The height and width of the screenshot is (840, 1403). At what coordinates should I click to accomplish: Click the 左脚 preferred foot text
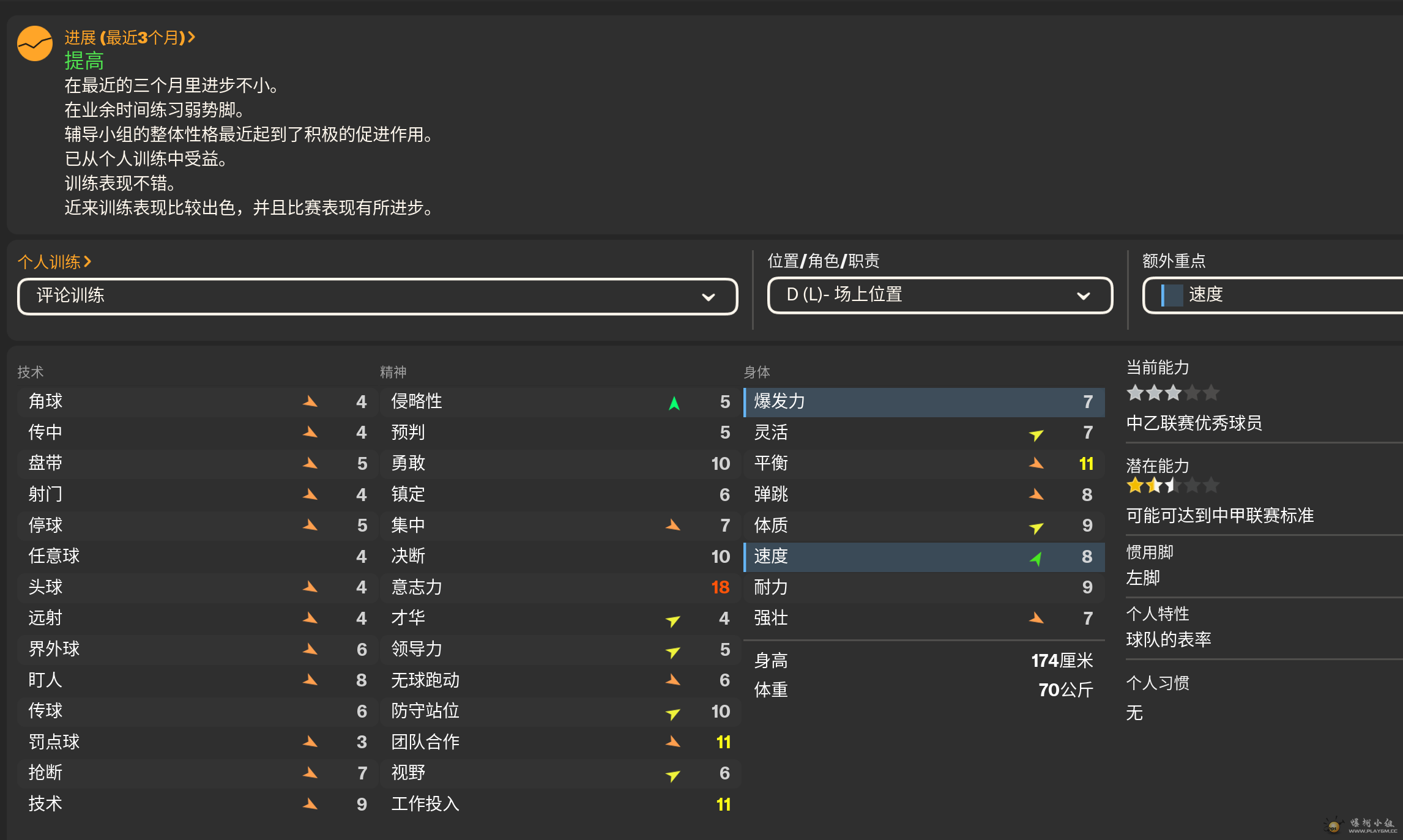point(1143,578)
